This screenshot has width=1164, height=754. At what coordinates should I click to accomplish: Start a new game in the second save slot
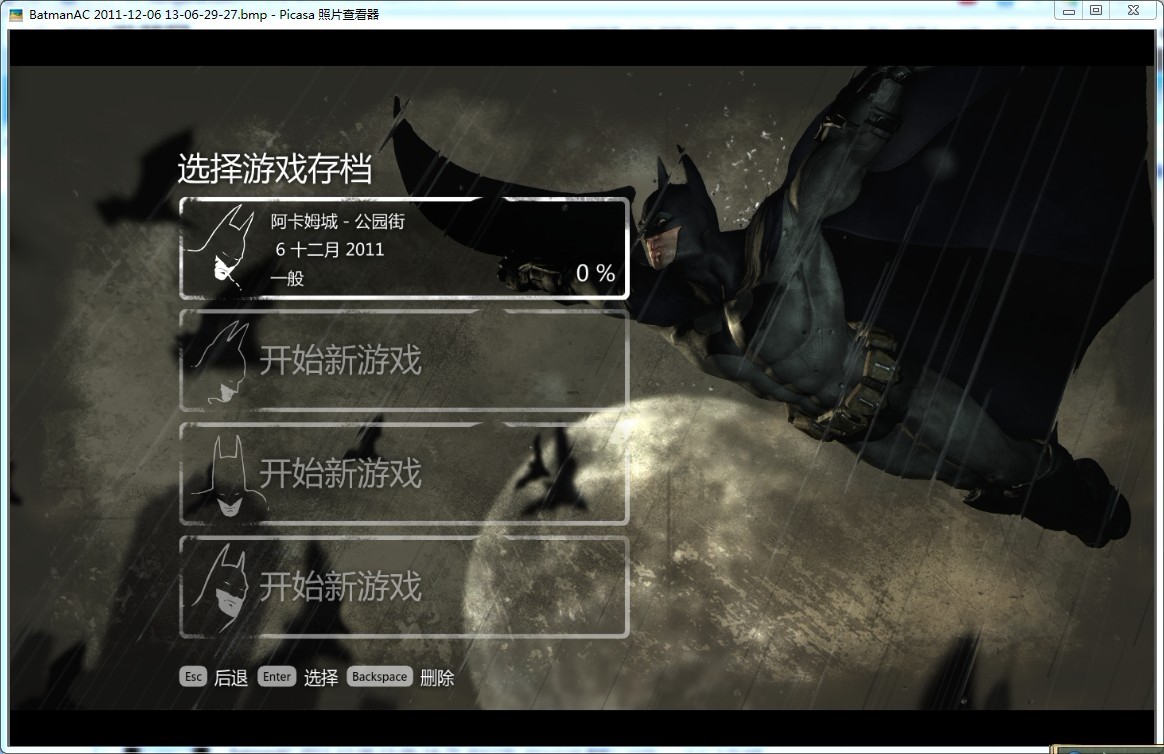(x=404, y=360)
